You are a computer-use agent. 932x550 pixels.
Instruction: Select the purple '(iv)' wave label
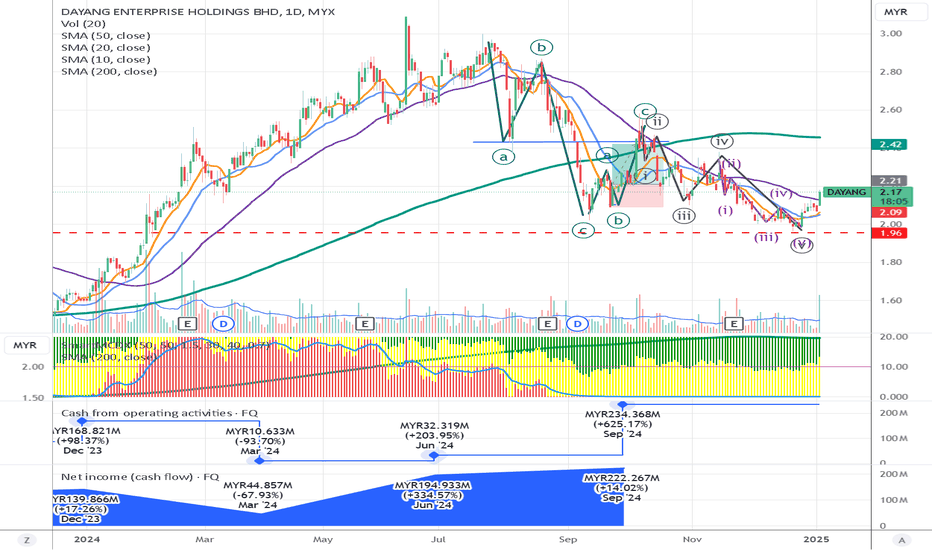click(782, 193)
